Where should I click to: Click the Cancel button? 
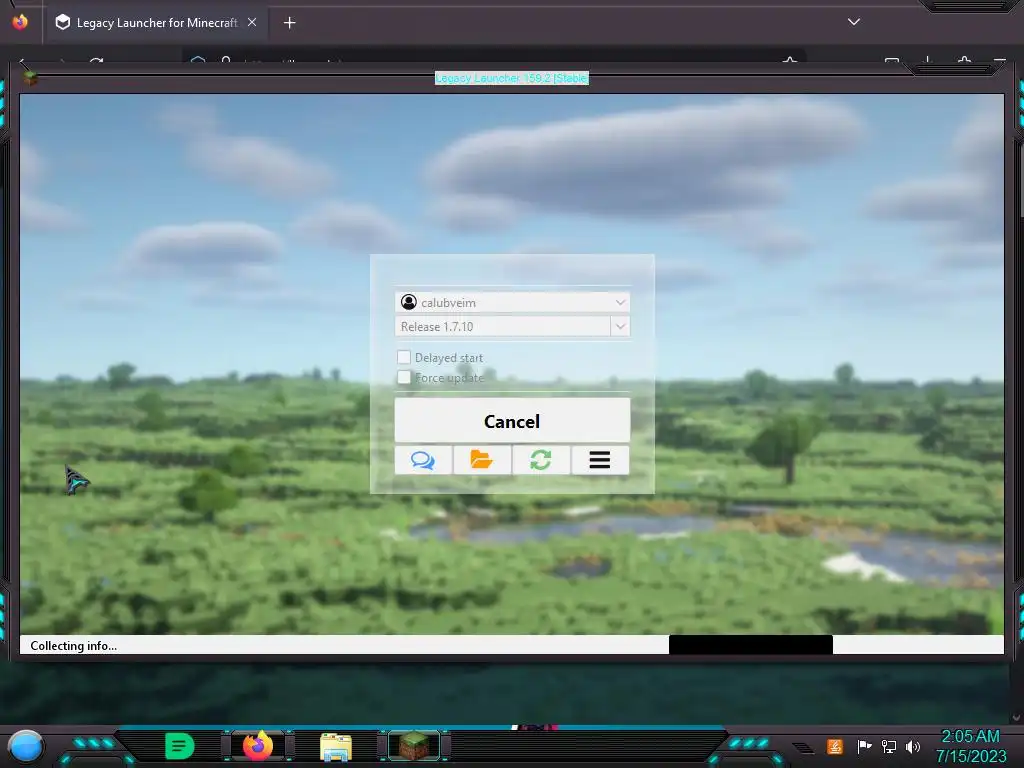(x=512, y=421)
